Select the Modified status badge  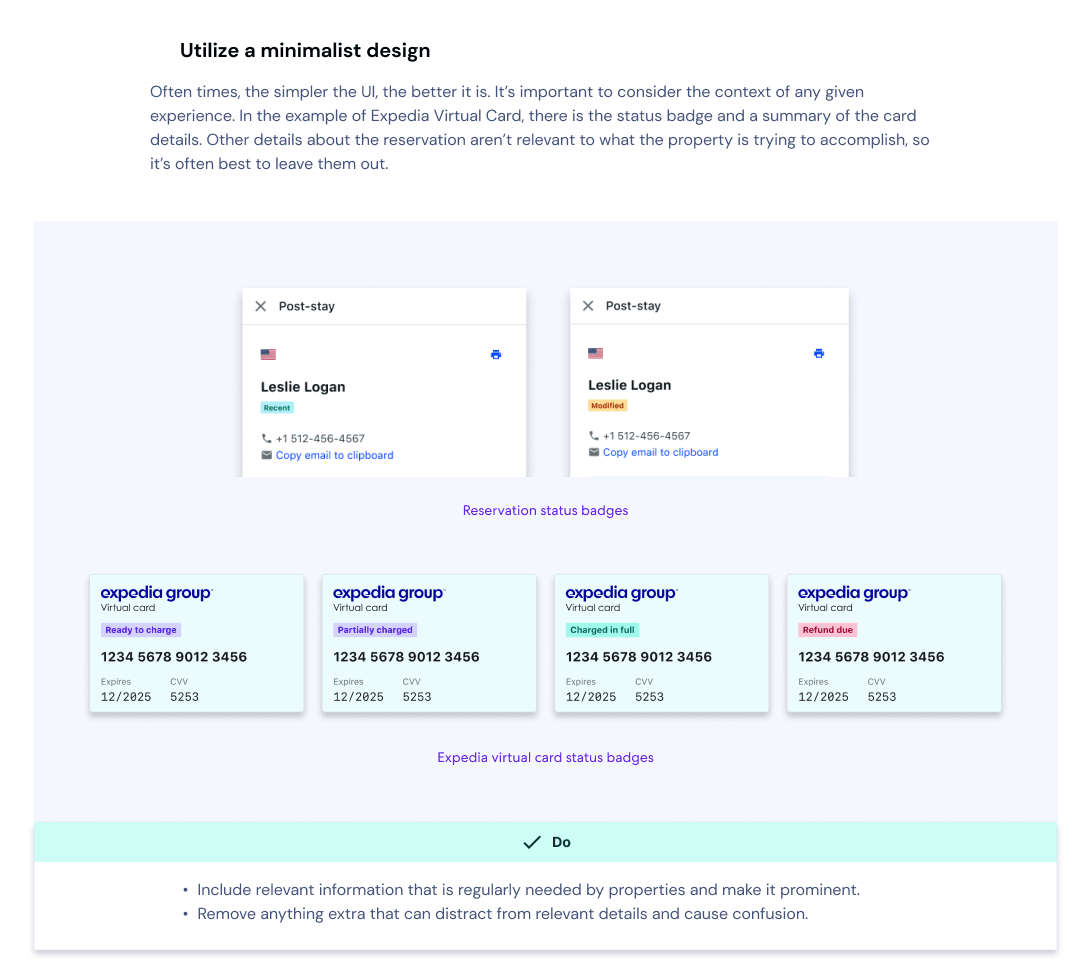607,406
